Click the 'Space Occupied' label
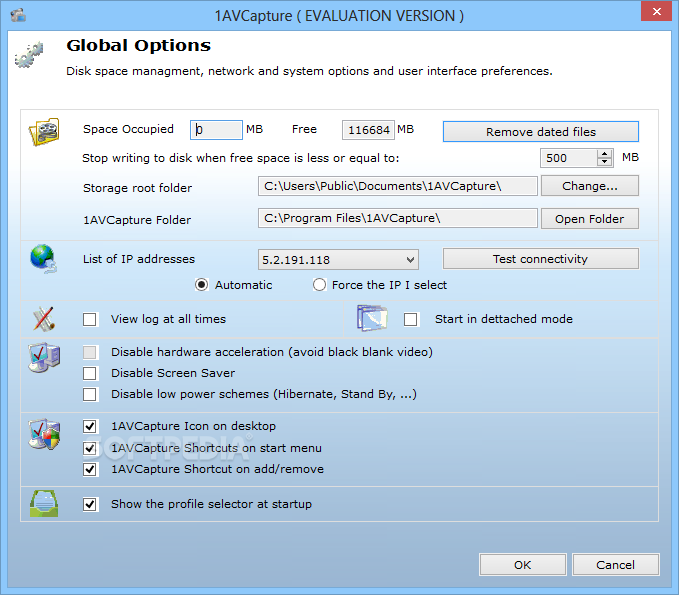 pyautogui.click(x=128, y=129)
